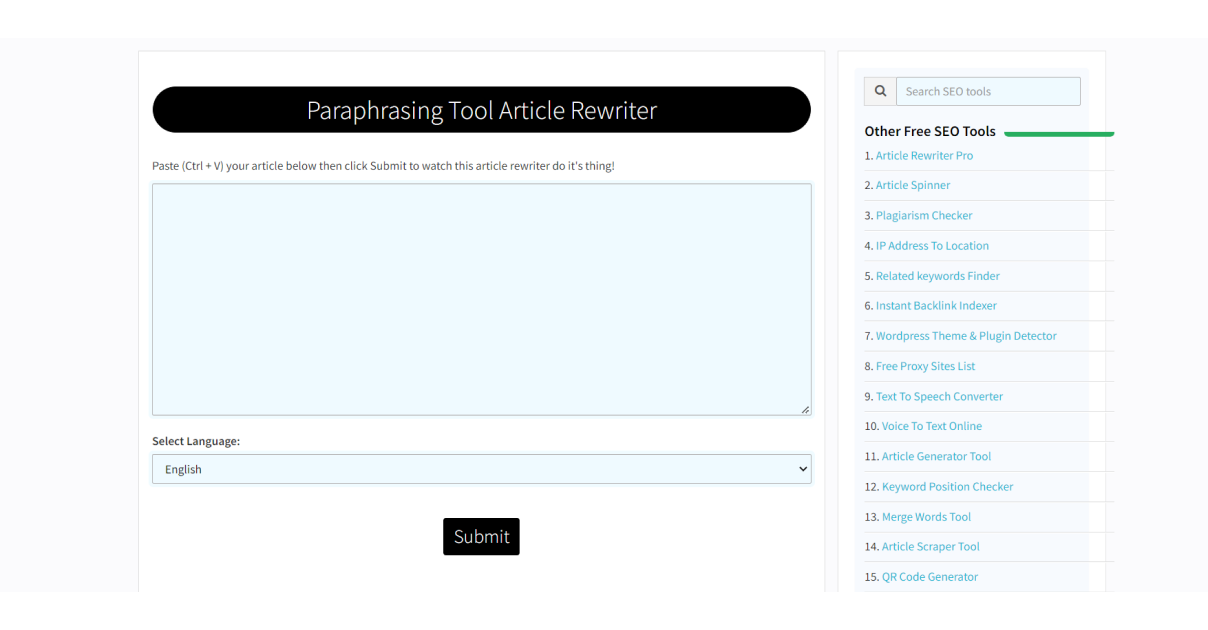Open Article Scraper Tool
This screenshot has height=630, width=1208.
(930, 547)
